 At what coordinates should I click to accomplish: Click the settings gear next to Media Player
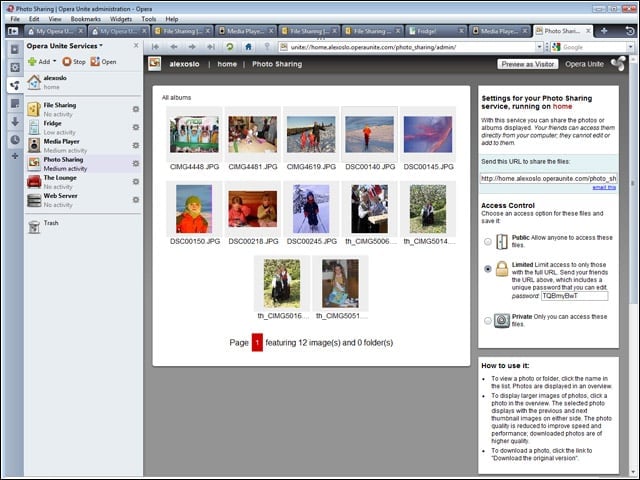coord(136,145)
